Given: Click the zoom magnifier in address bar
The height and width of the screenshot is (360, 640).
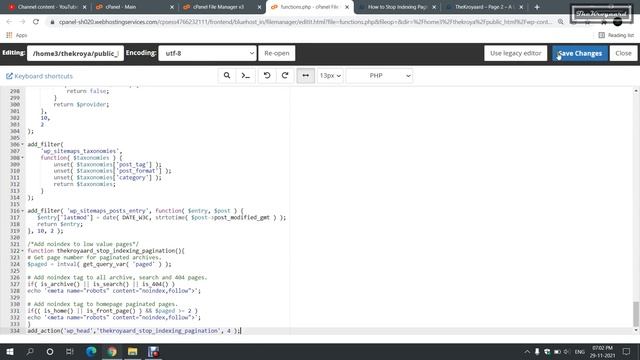Looking at the screenshot, I should (x=561, y=22).
